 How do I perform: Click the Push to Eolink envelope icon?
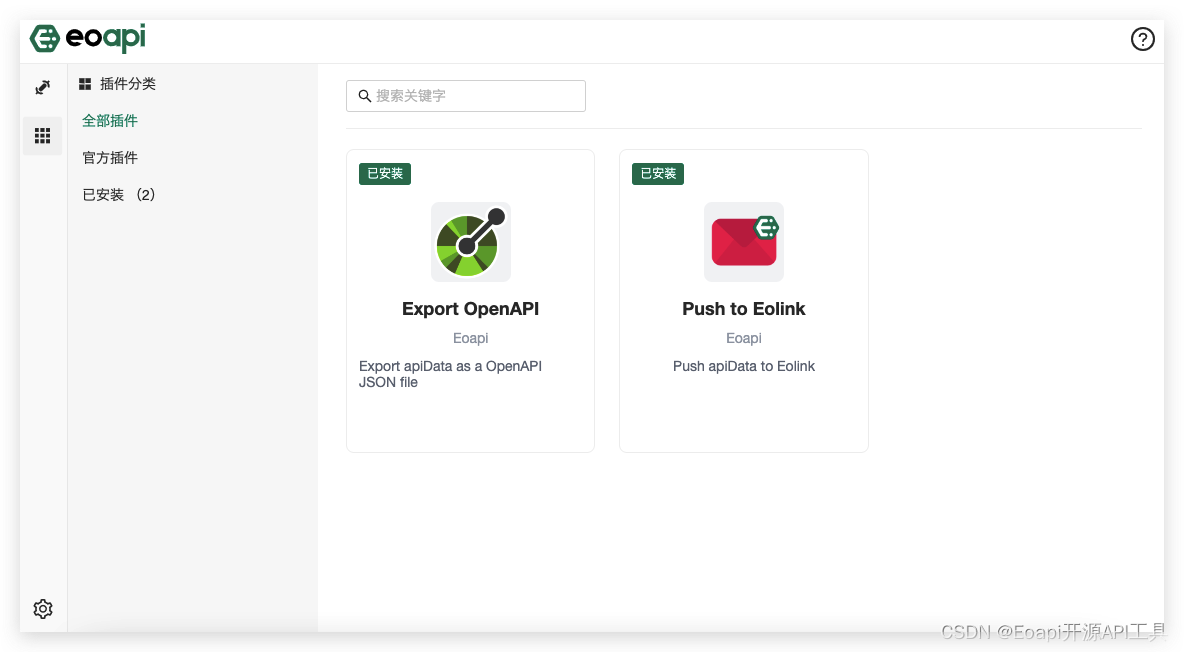(x=744, y=242)
